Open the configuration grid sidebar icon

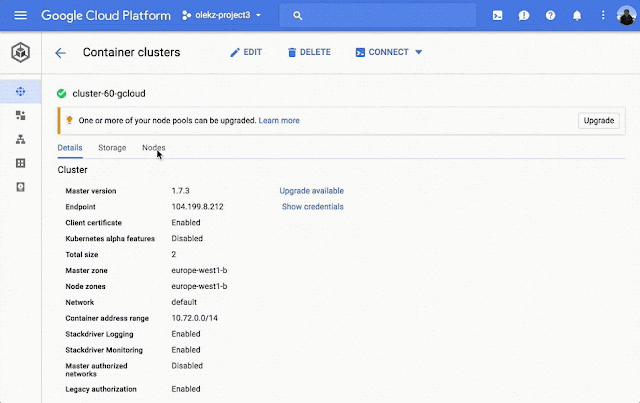(20, 163)
